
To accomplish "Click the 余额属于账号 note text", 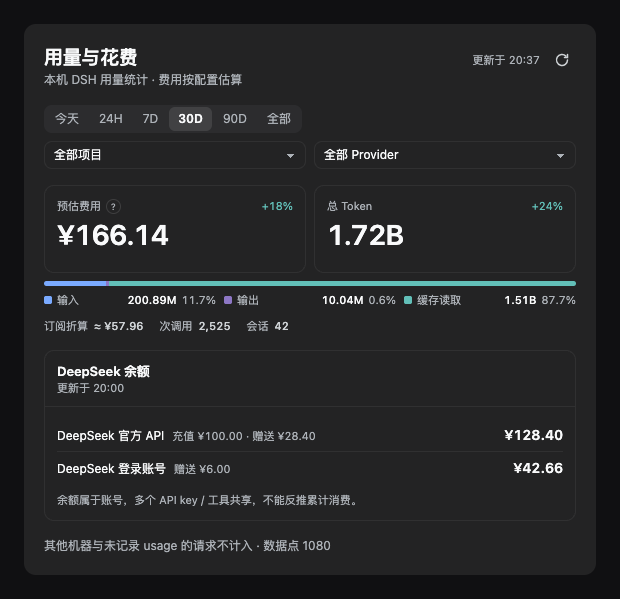I will (208, 500).
